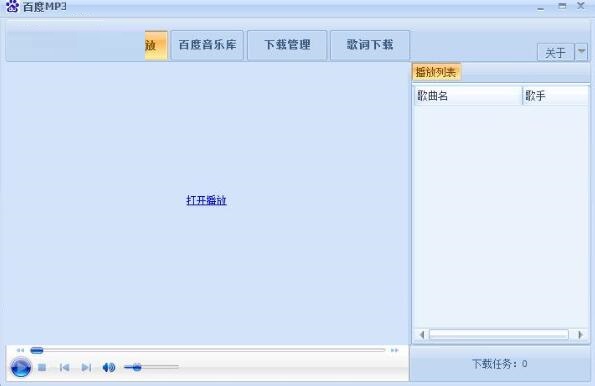Skip to the next track
This screenshot has height=386, width=595.
pyautogui.click(x=87, y=367)
